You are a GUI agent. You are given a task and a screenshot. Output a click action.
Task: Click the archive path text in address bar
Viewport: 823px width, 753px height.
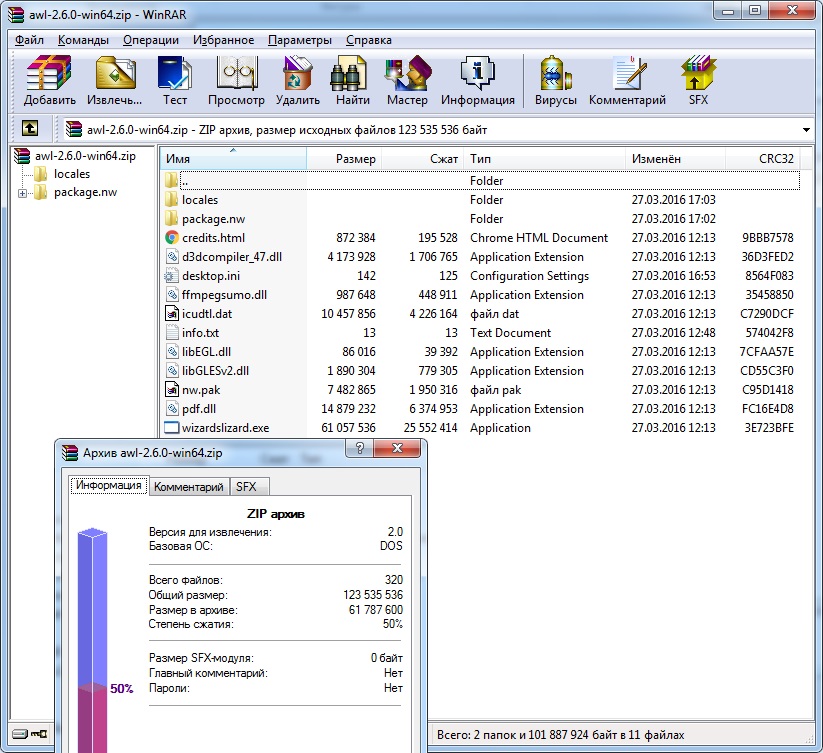coord(287,130)
